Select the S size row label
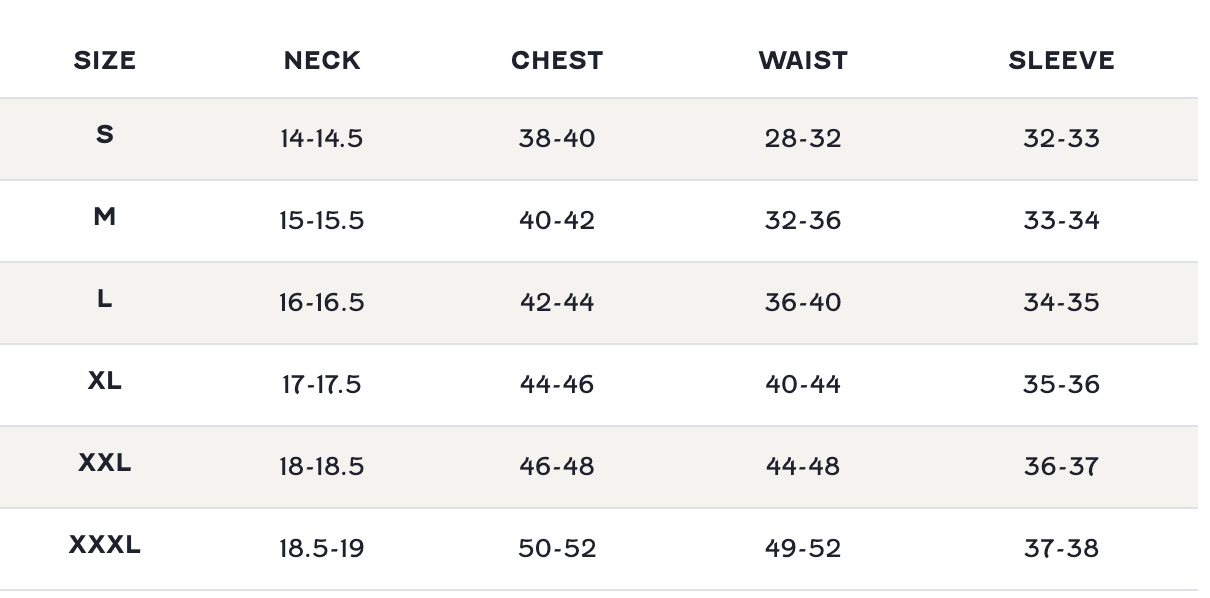Viewport: 1210px width, 598px height. [x=105, y=134]
